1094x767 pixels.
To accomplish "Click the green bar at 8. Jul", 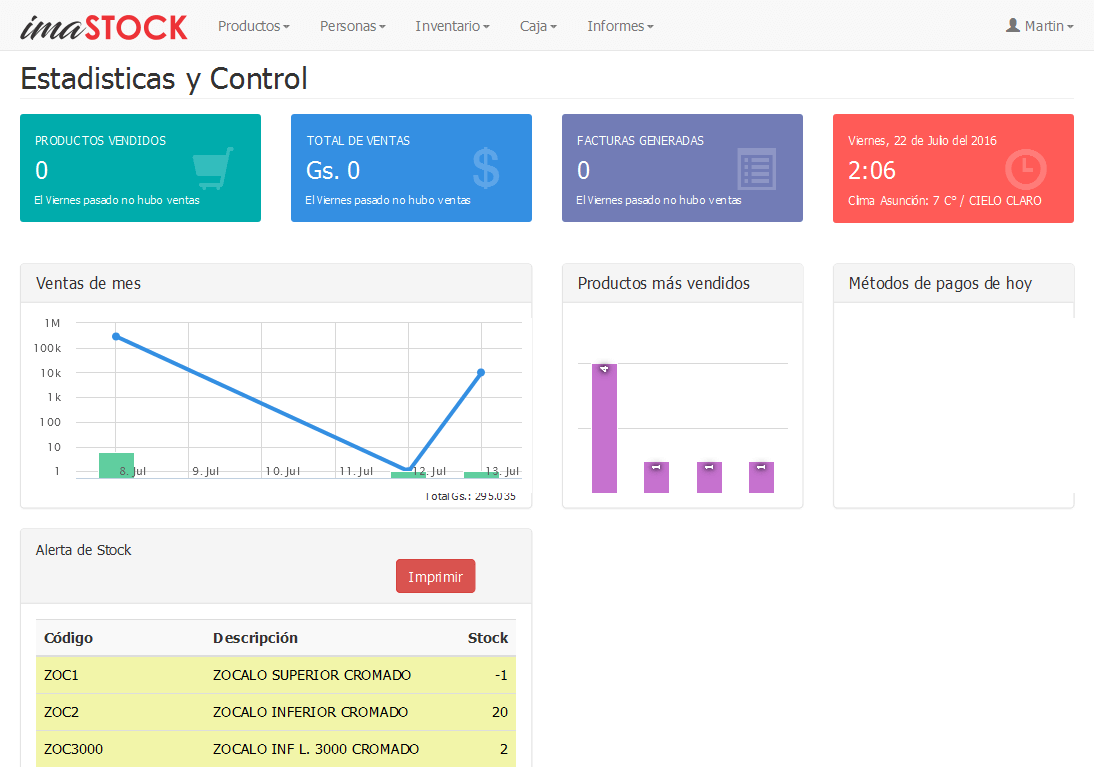I will (116, 465).
